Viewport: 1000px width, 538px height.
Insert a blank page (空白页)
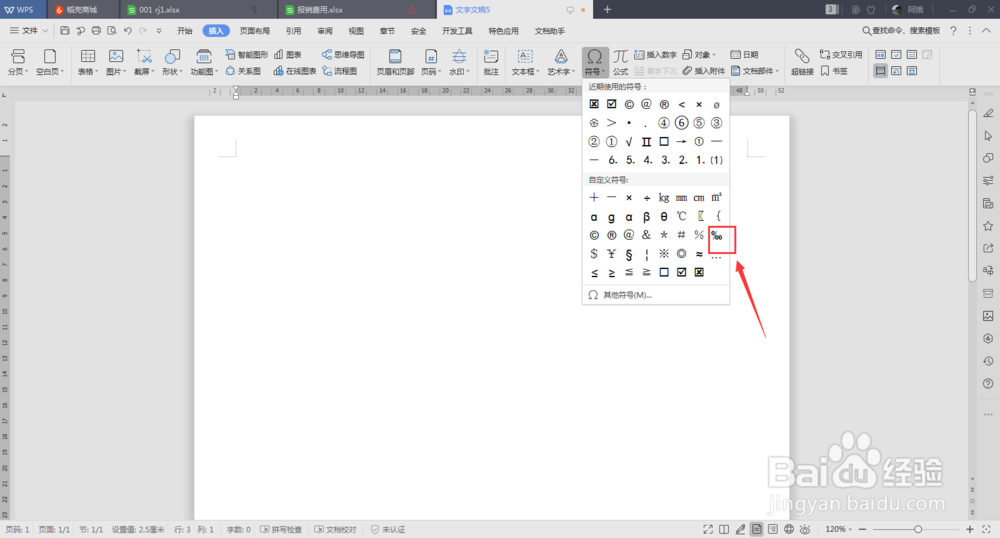pos(49,62)
